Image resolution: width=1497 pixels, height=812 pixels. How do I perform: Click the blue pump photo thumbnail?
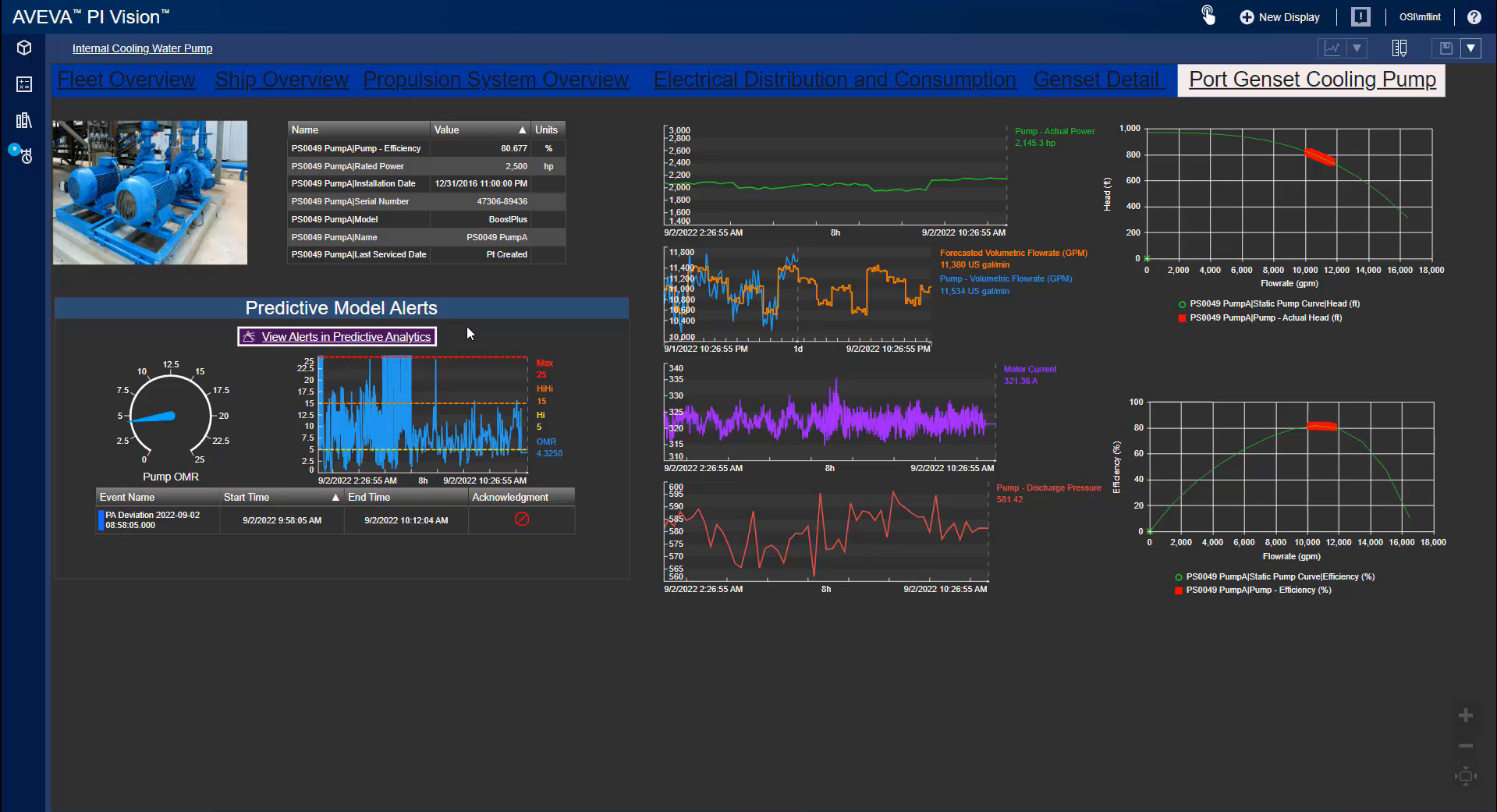[x=150, y=192]
